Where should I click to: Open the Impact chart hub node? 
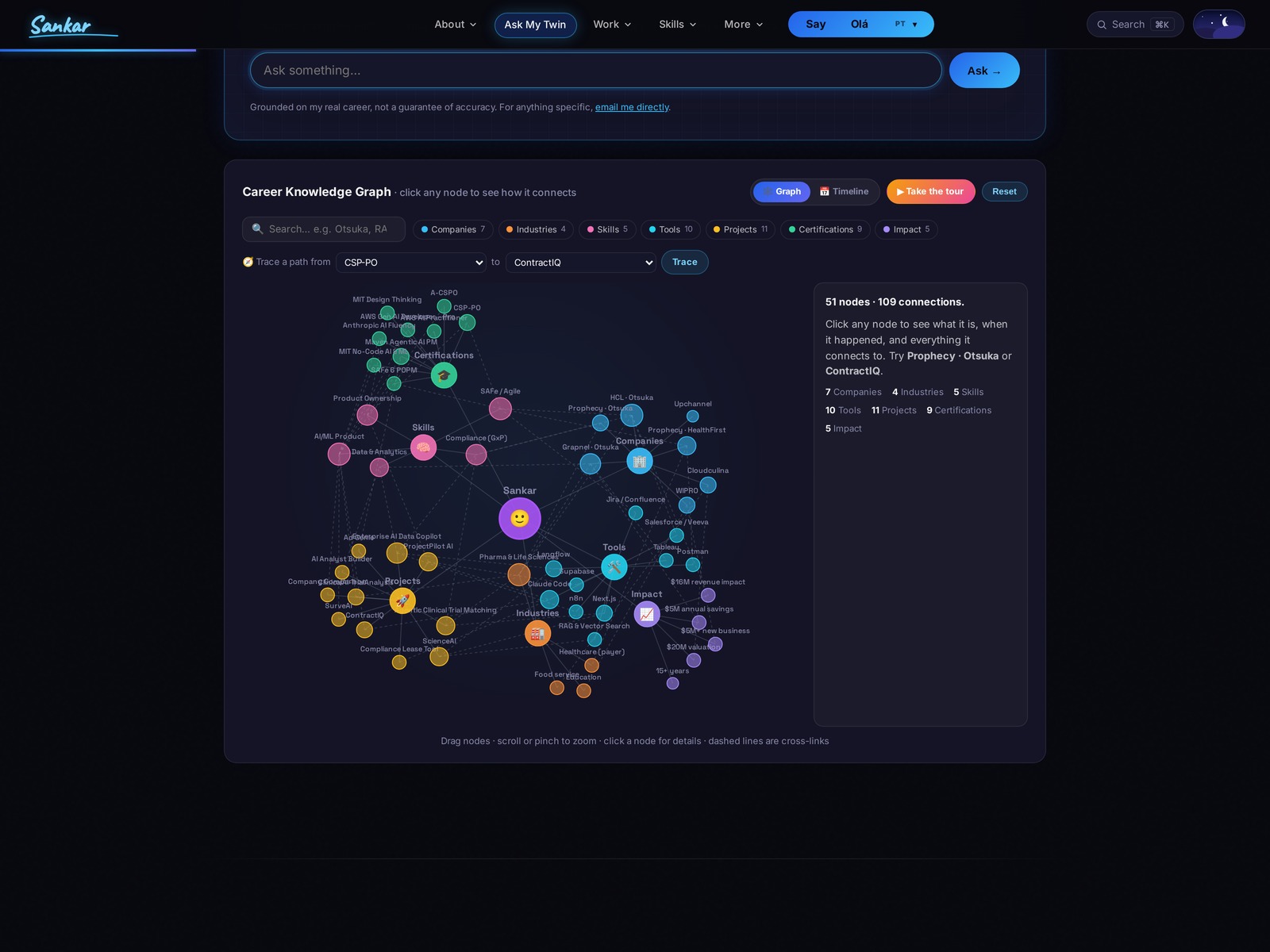click(647, 614)
